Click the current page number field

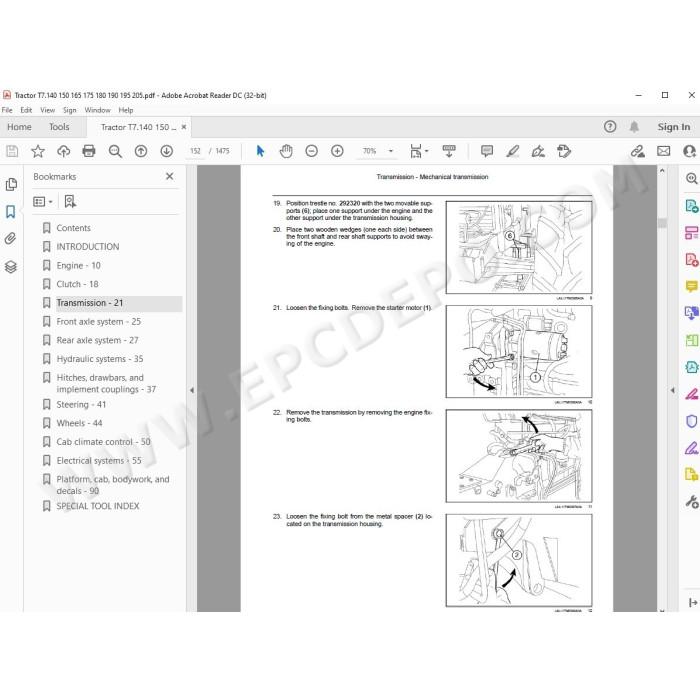pyautogui.click(x=196, y=151)
